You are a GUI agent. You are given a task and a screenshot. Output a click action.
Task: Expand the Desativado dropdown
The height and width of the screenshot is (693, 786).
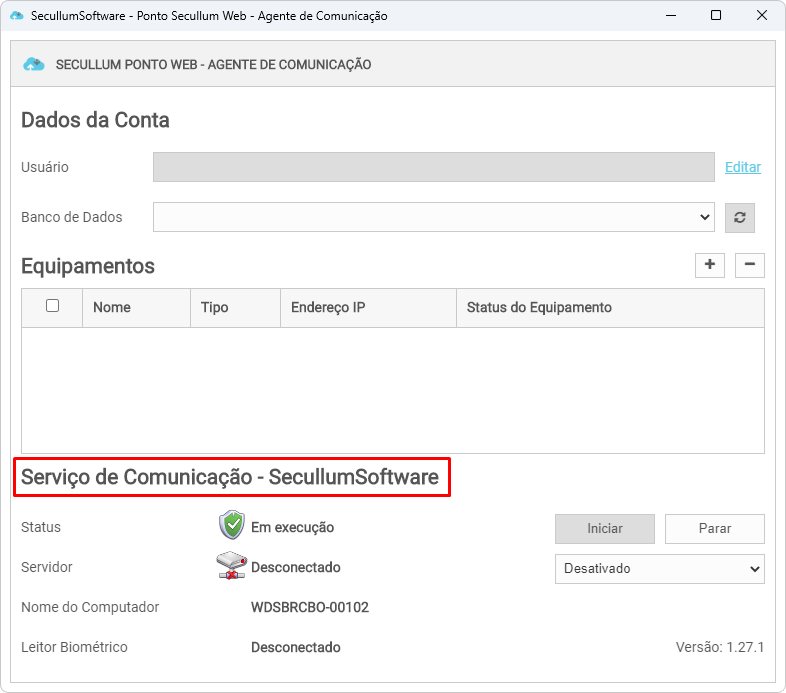(659, 569)
